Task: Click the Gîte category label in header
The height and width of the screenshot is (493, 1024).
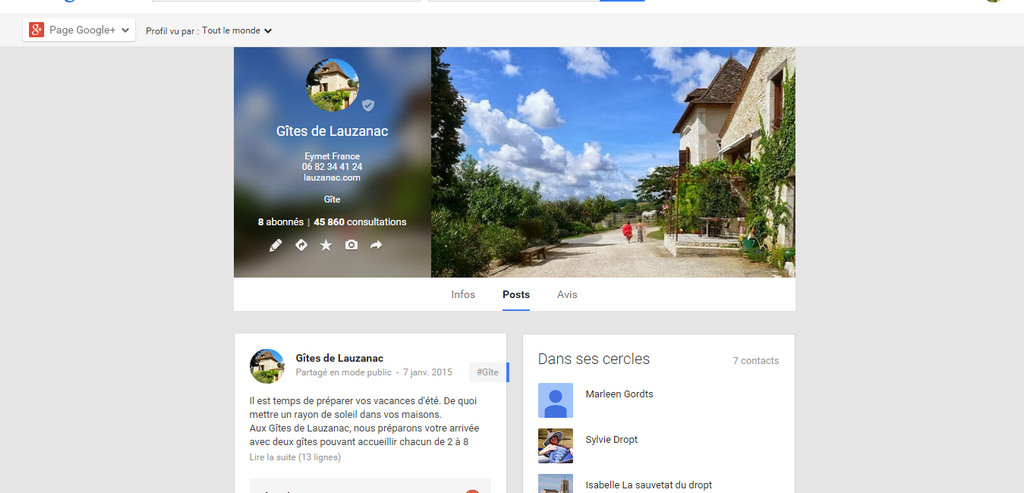Action: [x=332, y=199]
